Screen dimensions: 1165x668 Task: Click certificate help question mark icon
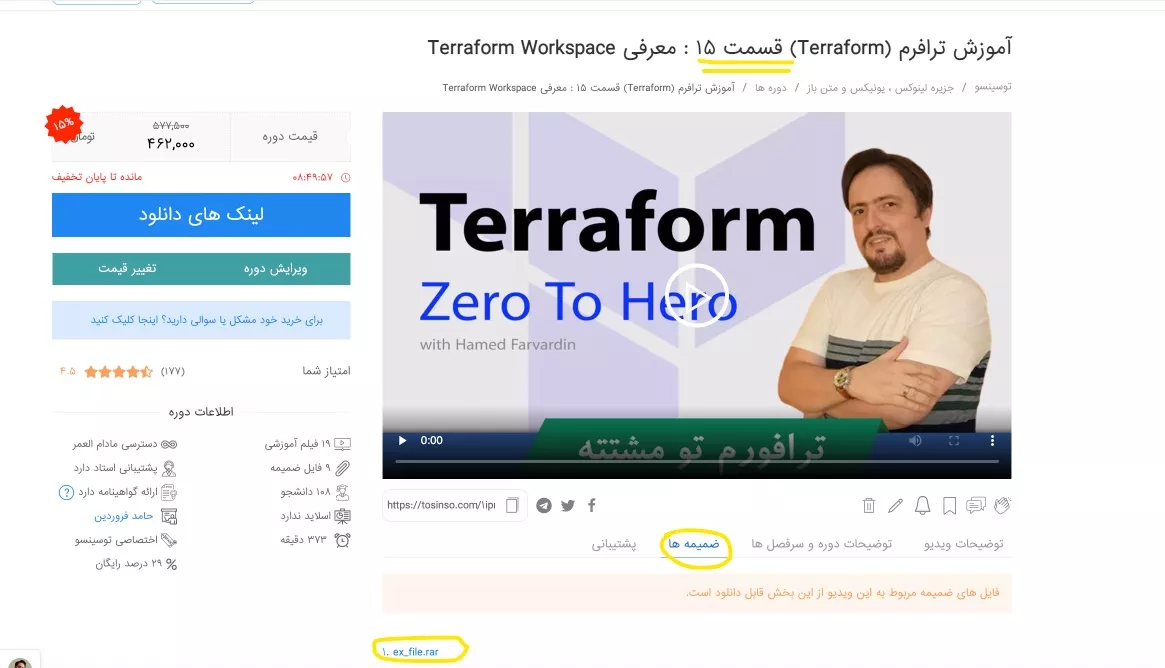point(66,492)
